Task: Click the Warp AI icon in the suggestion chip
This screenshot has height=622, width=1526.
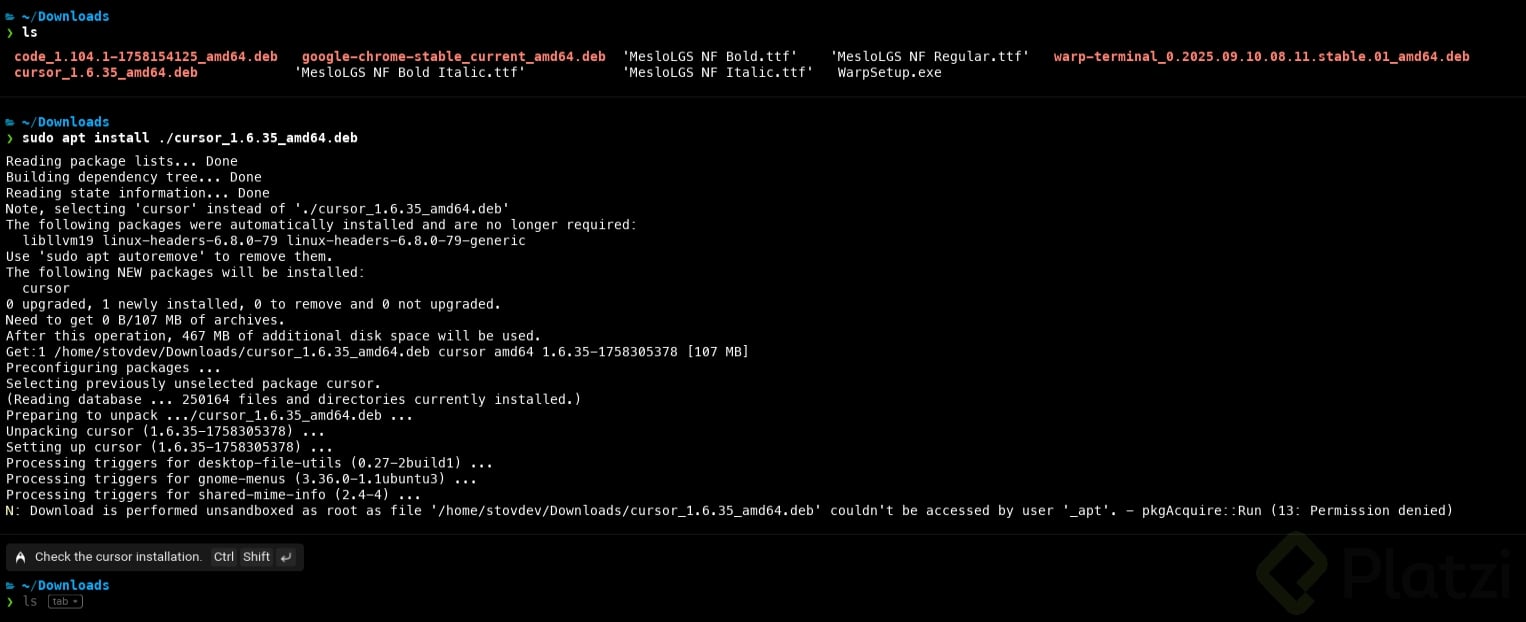Action: 20,557
